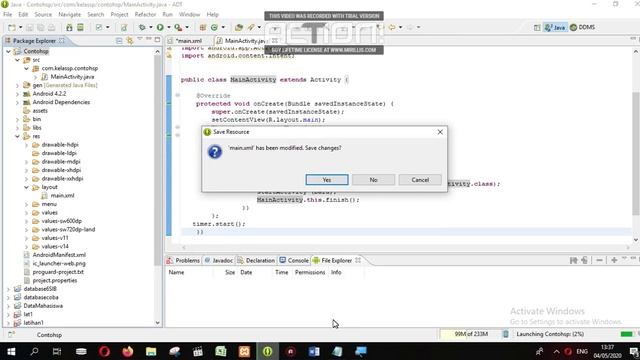Click the Lint check checkbox icon in toolbar
This screenshot has width=640, height=360.
[x=99, y=27]
